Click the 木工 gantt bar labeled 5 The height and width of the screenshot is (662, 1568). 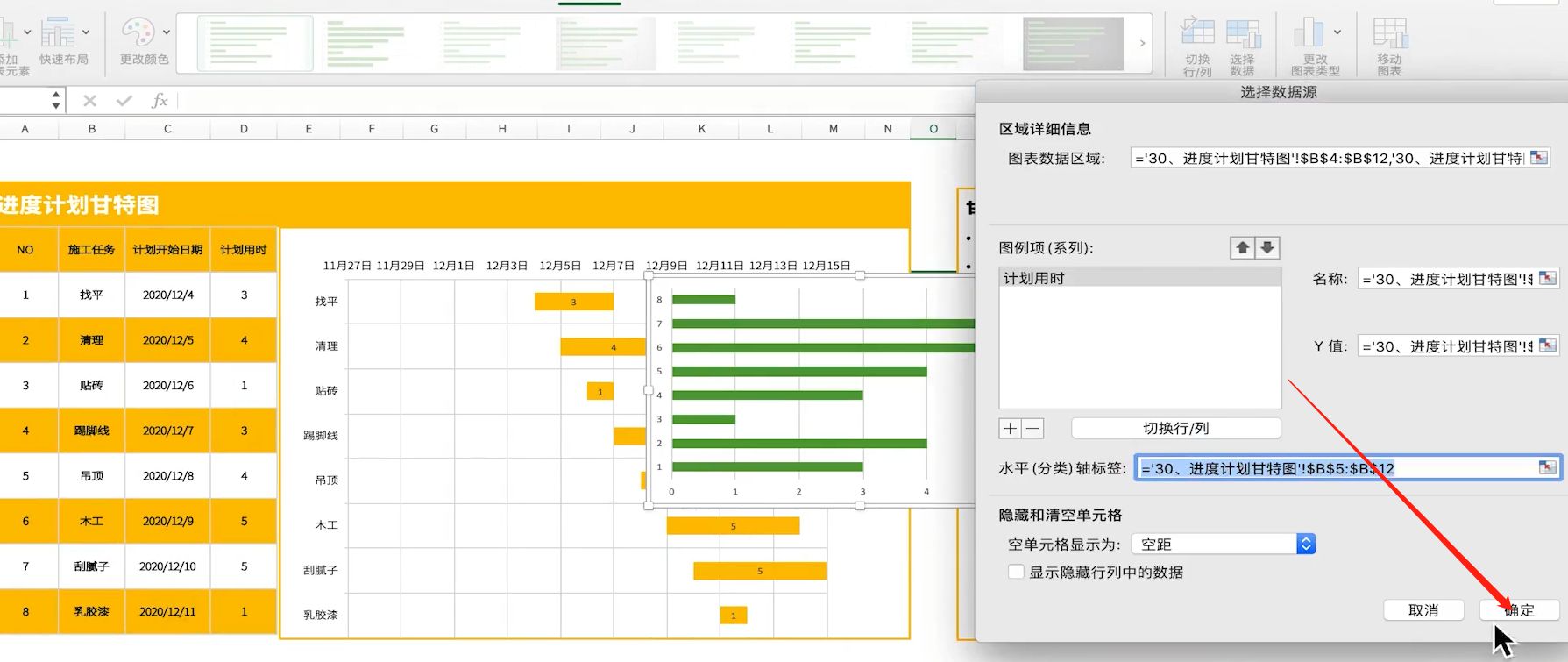point(733,526)
